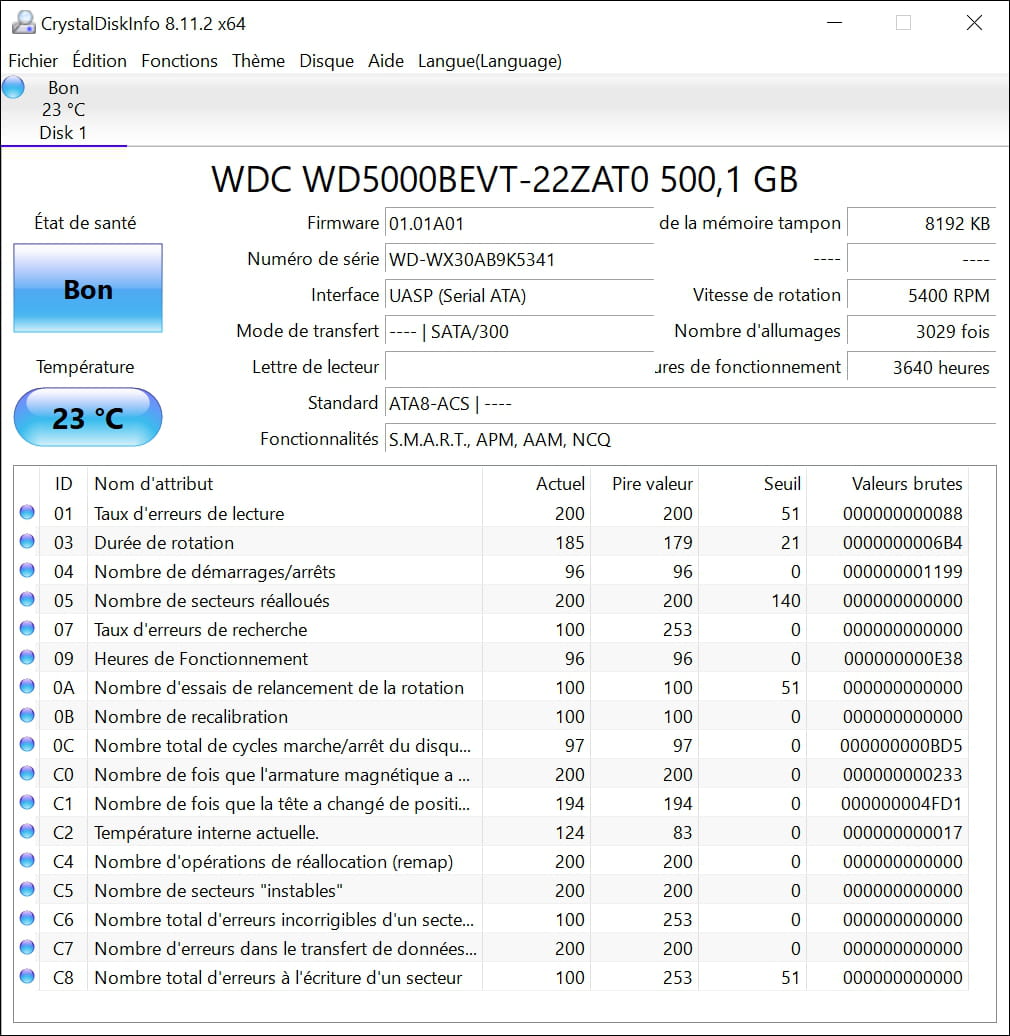Click the Bon health status button

88,288
